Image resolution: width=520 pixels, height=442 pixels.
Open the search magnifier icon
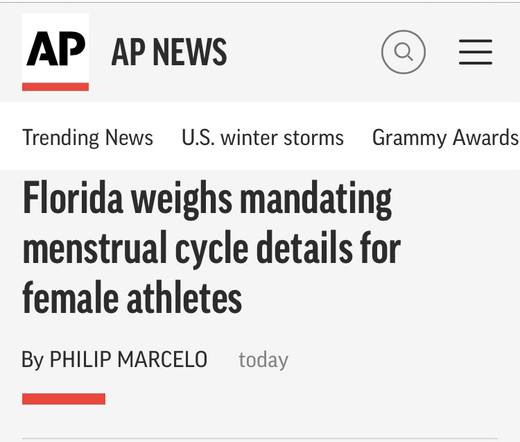403,52
